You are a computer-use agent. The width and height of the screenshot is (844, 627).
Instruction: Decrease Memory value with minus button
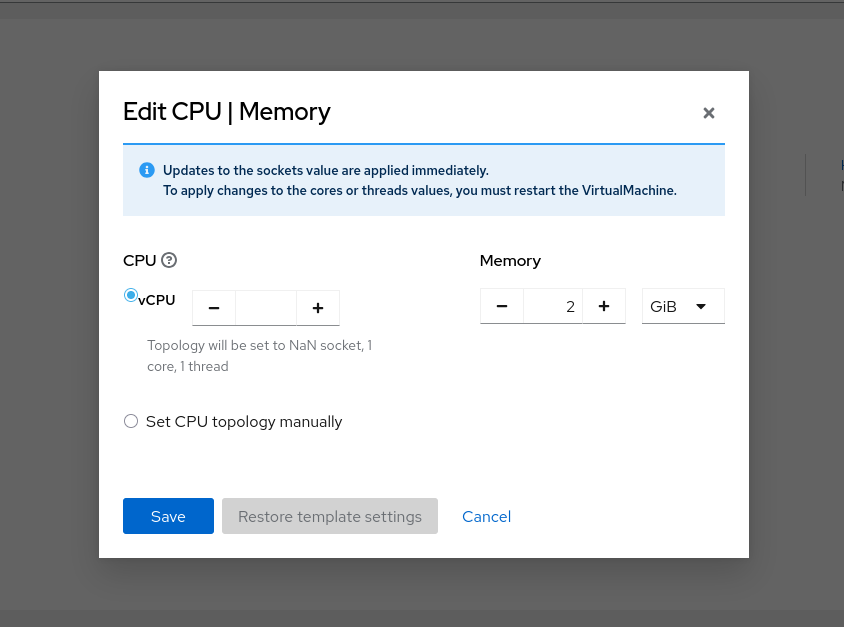502,306
